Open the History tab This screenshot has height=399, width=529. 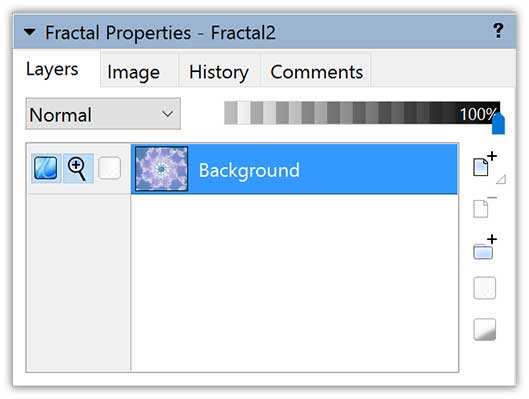(x=219, y=72)
